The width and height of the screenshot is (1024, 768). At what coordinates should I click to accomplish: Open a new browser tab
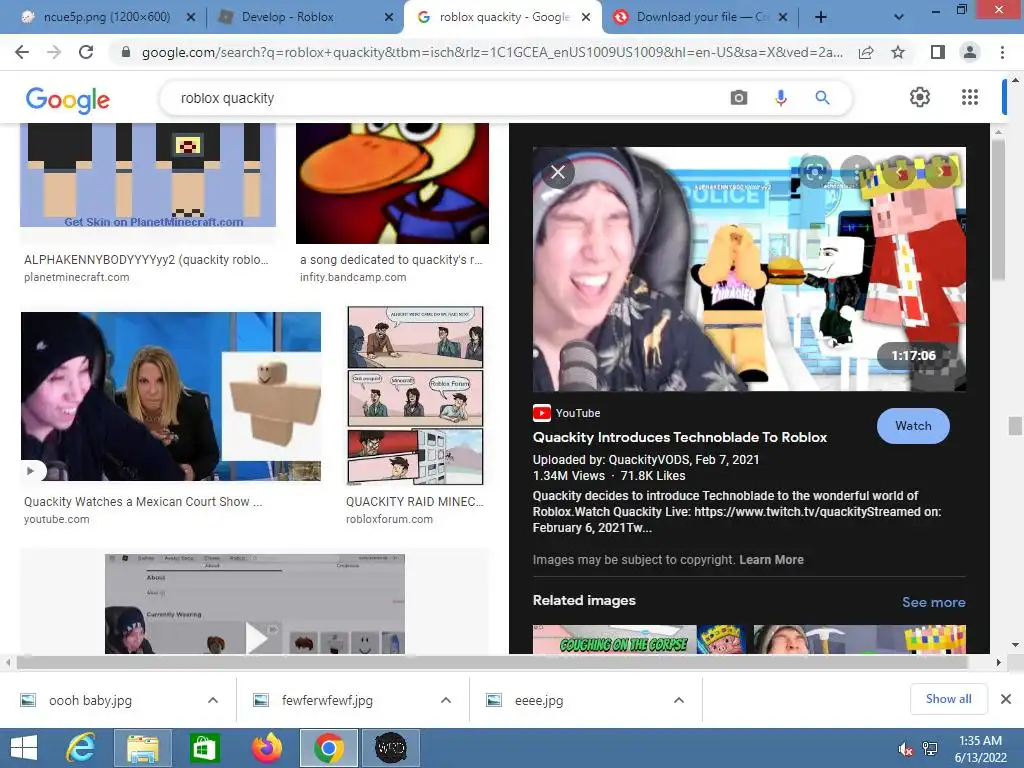[x=821, y=18]
